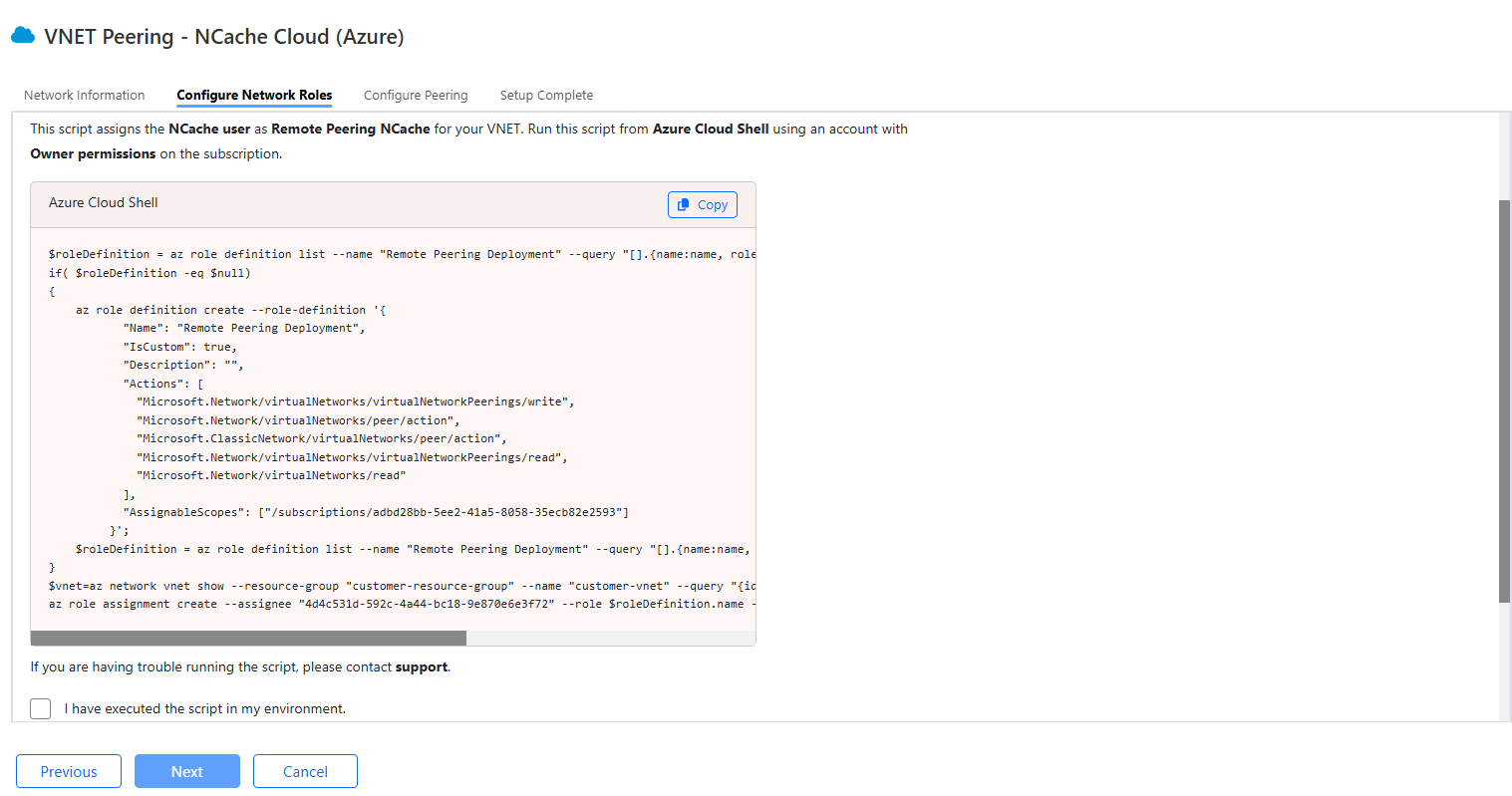
Task: Copy the Azure Cloud Shell script
Action: point(703,204)
